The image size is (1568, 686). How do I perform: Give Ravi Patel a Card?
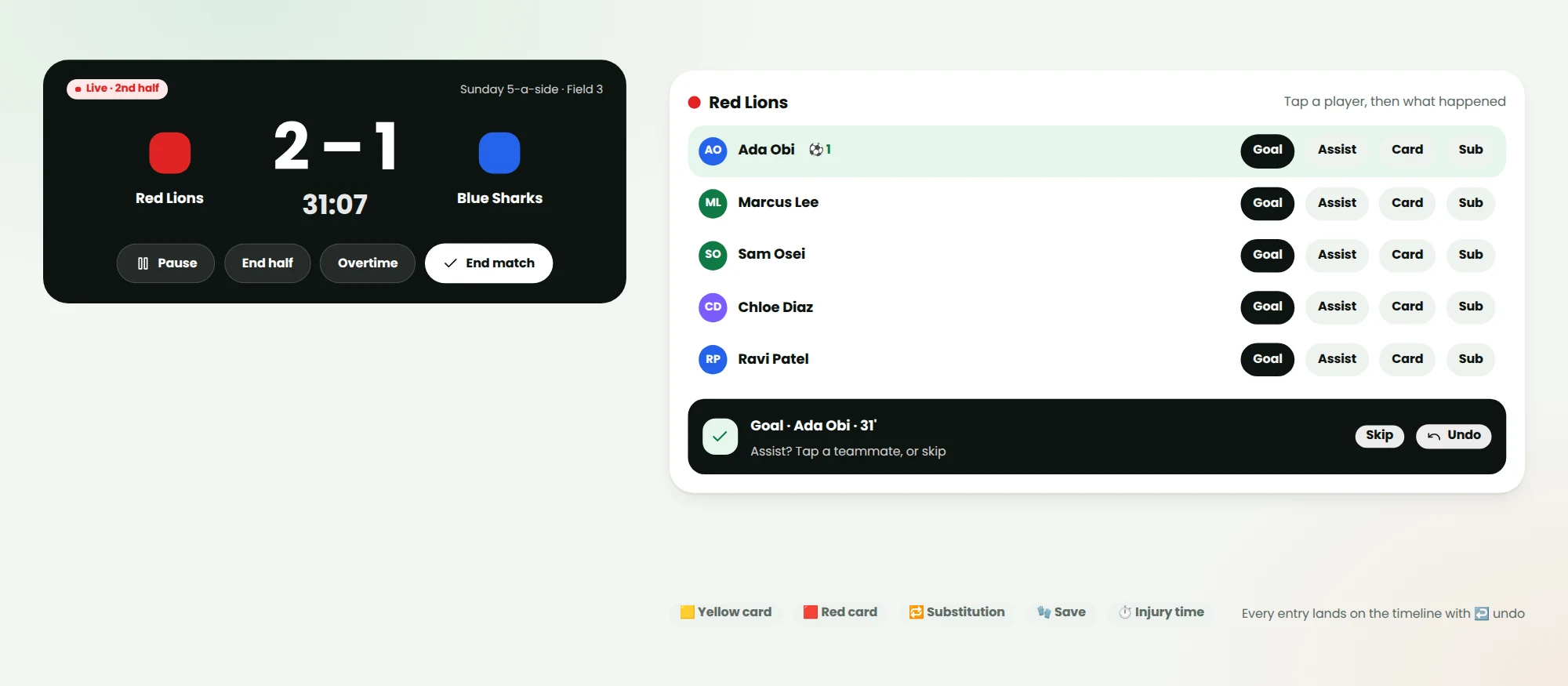click(x=1407, y=360)
